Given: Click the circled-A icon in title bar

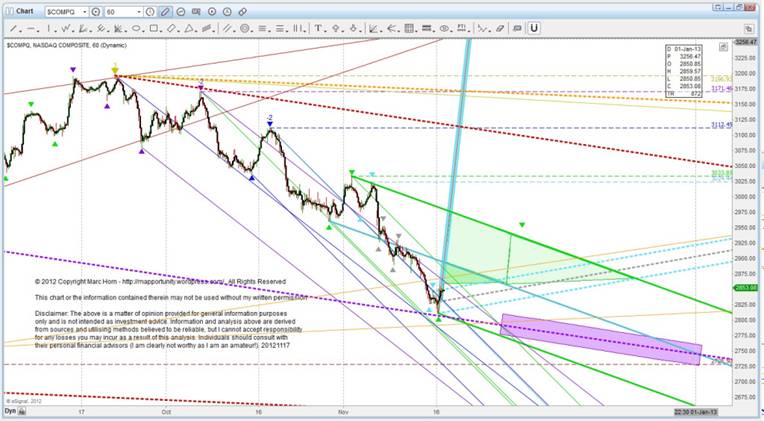Looking at the screenshot, I should [x=227, y=12].
